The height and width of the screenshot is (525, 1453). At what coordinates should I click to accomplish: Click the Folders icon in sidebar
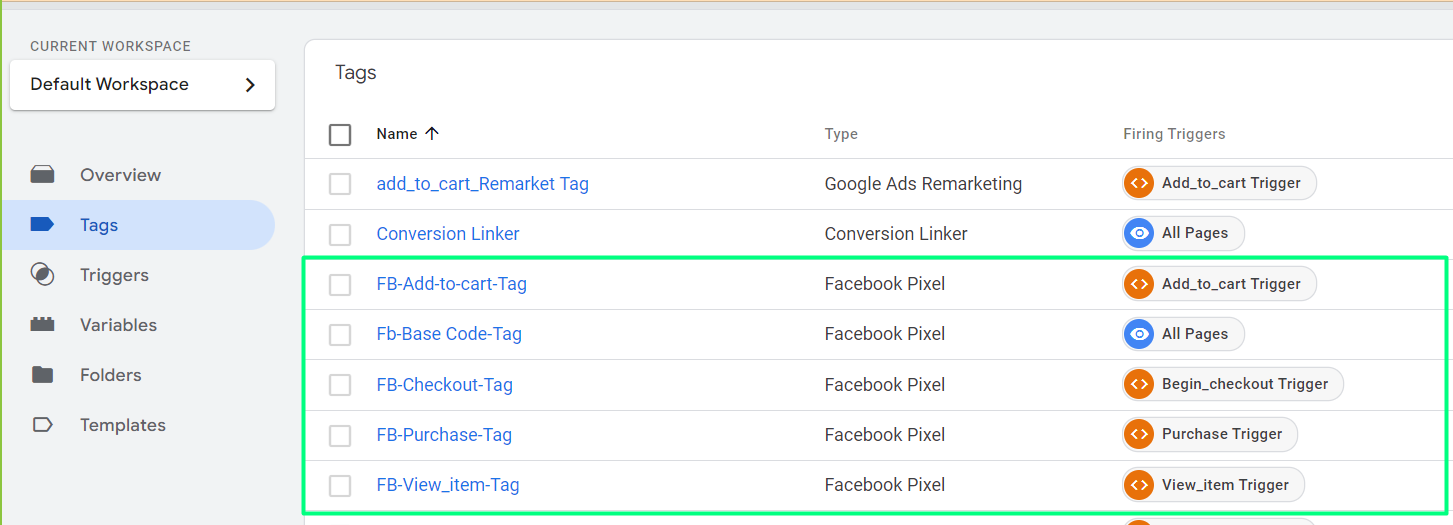[42, 375]
